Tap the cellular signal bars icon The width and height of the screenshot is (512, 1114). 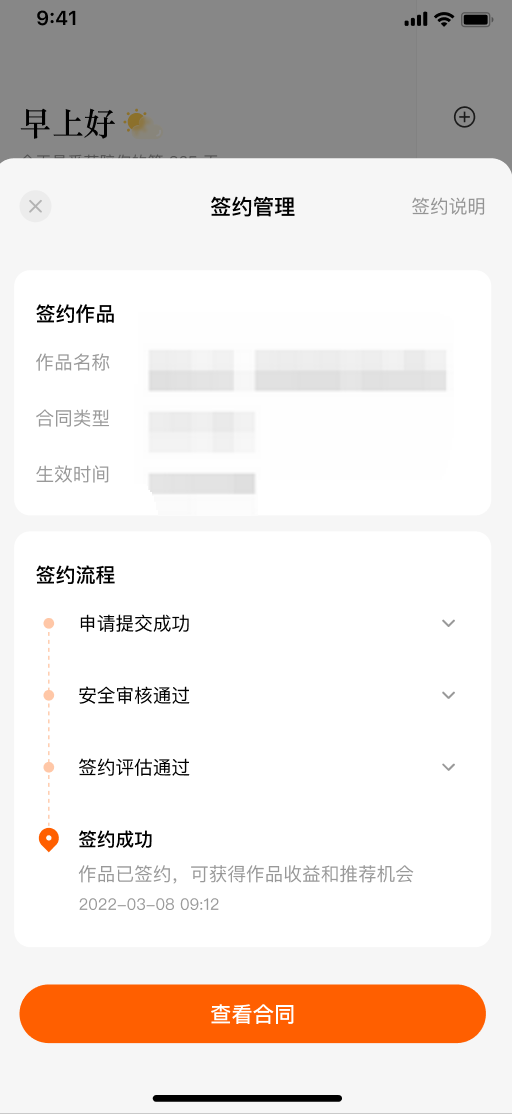pyautogui.click(x=416, y=20)
